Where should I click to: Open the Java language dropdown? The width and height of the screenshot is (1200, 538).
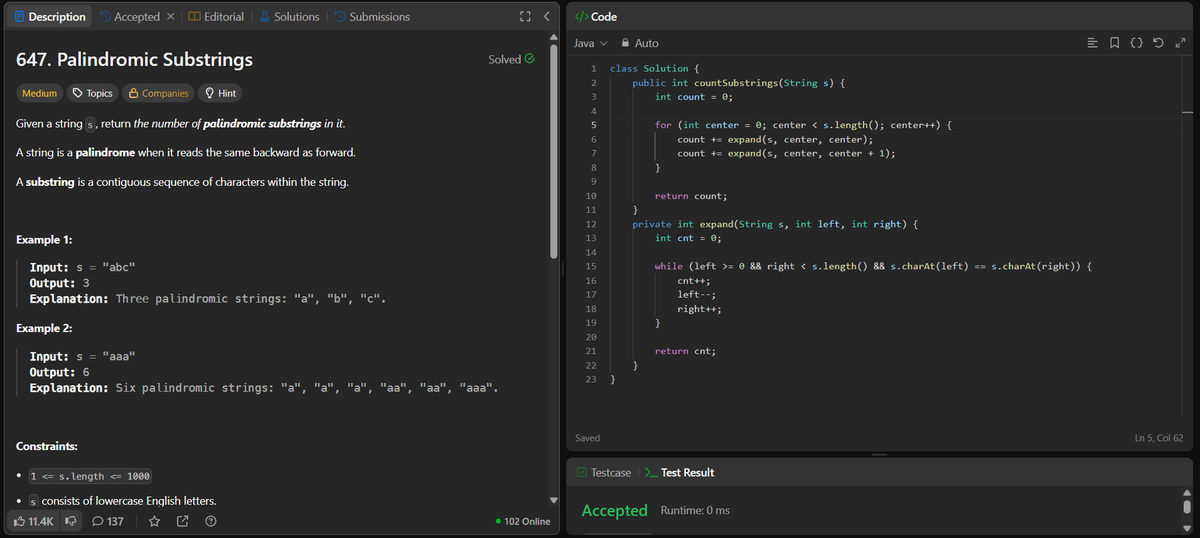pyautogui.click(x=590, y=43)
